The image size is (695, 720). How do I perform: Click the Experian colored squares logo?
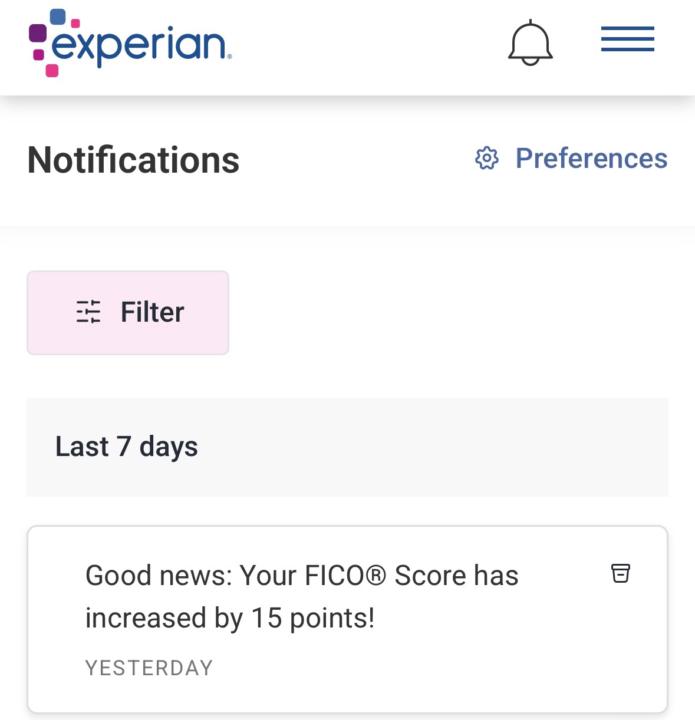(51, 41)
